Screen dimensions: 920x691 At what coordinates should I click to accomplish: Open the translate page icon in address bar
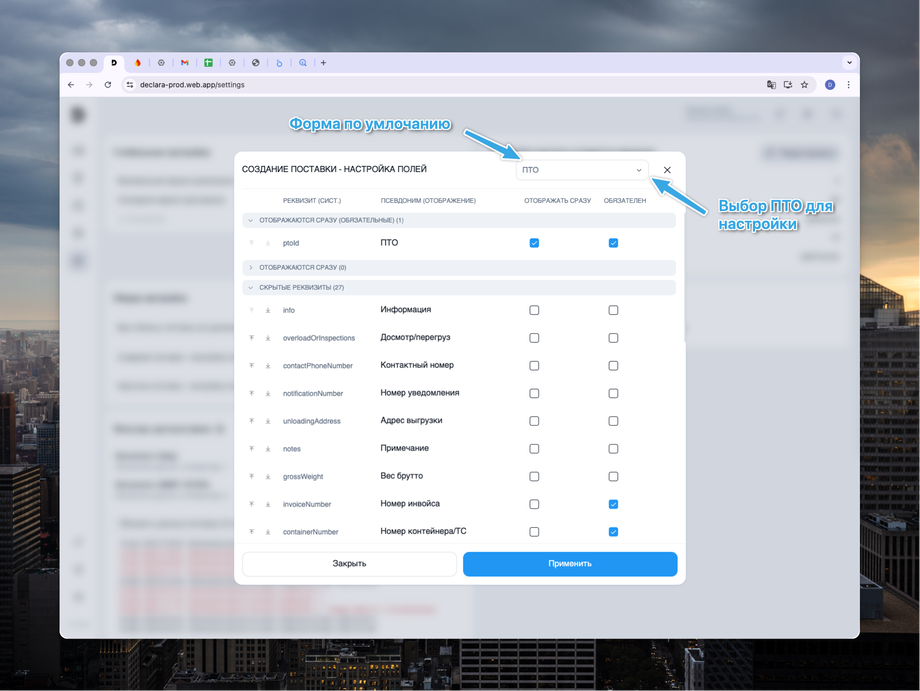(771, 85)
